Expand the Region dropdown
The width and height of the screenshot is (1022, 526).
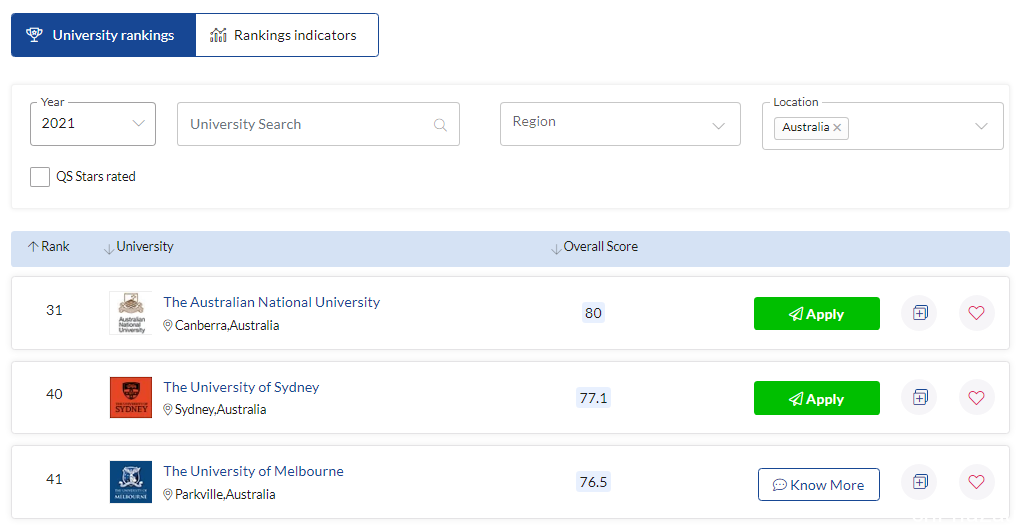620,124
